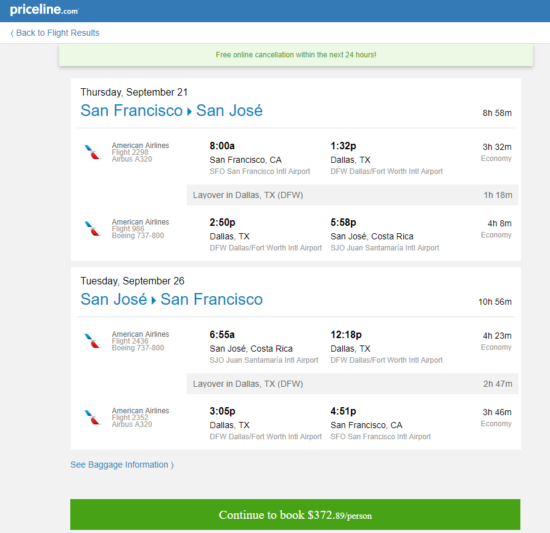Click the arrow between San Francisco and San José
The width and height of the screenshot is (550, 533).
tap(189, 112)
